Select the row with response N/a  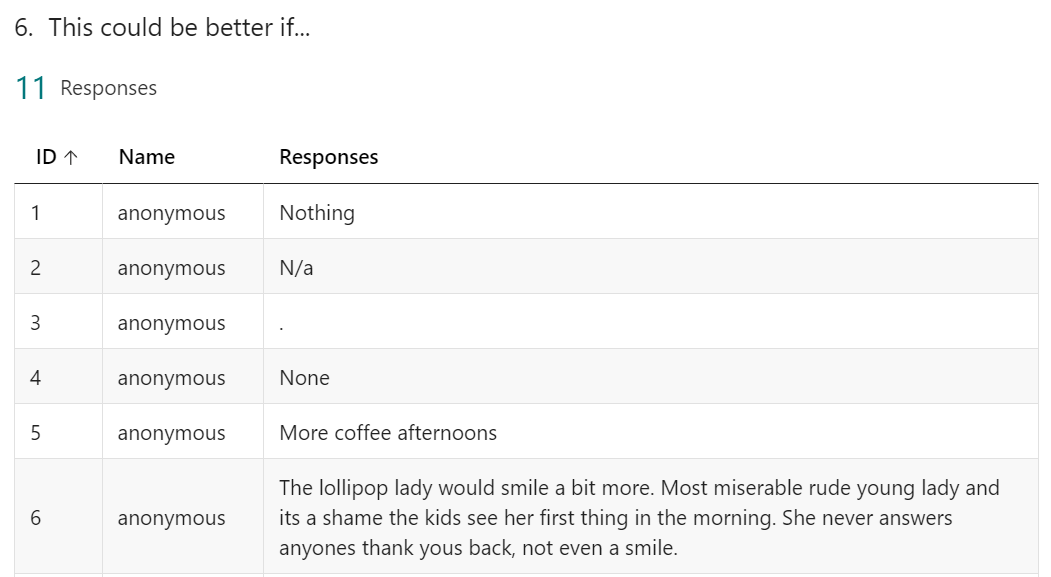tap(526, 267)
